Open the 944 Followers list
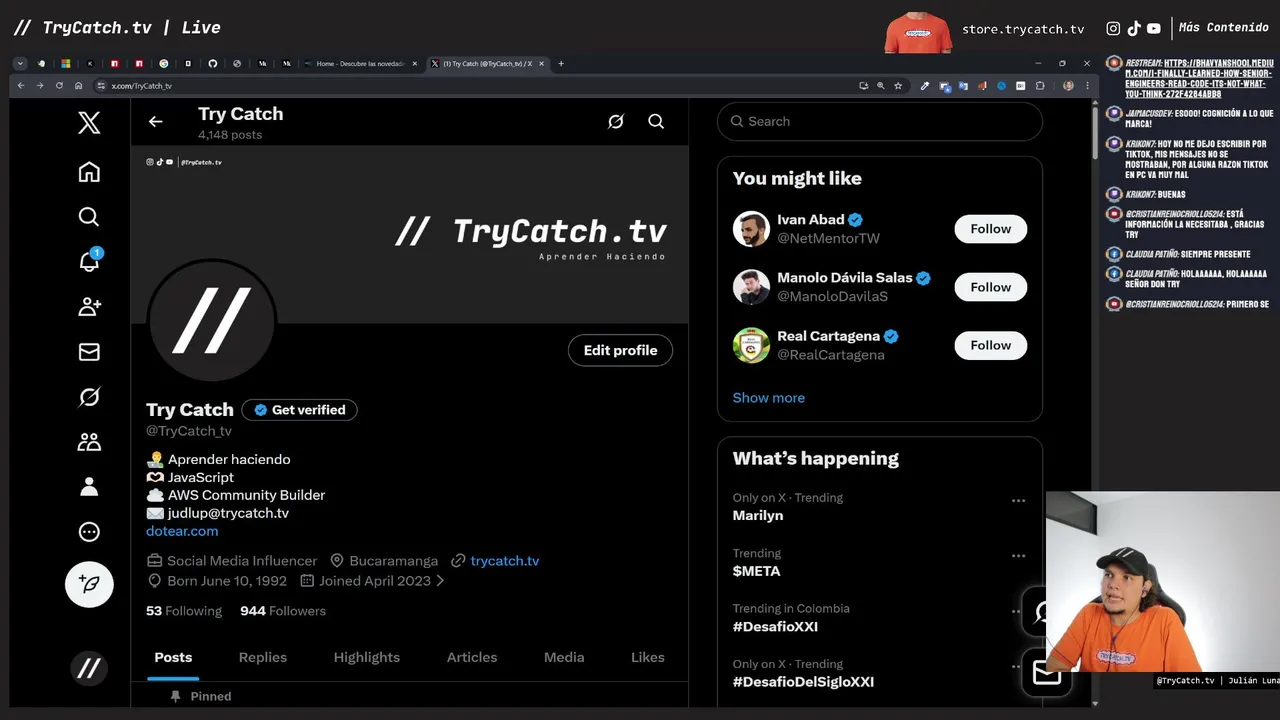Screen dimensions: 1280x720 pyautogui.click(x=283, y=611)
